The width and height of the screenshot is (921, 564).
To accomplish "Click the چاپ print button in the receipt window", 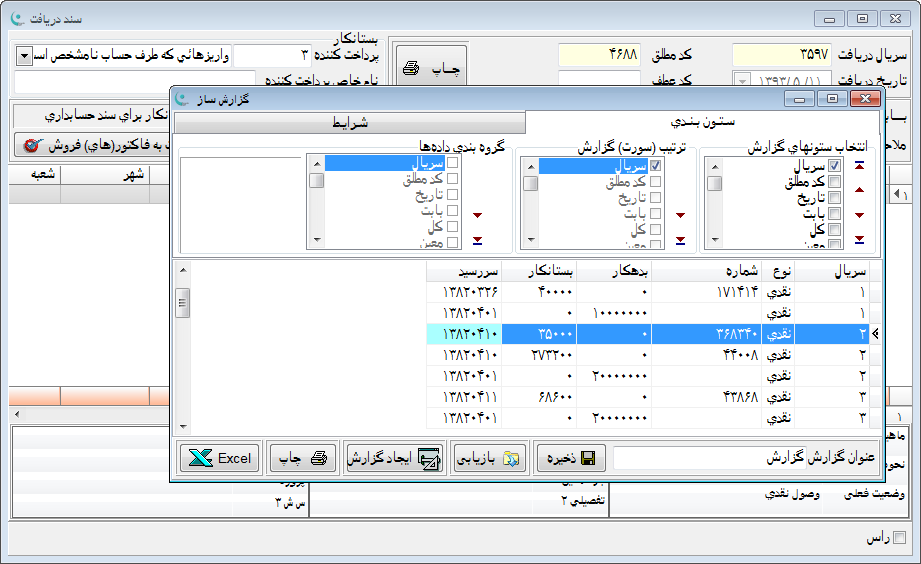I will (x=430, y=69).
